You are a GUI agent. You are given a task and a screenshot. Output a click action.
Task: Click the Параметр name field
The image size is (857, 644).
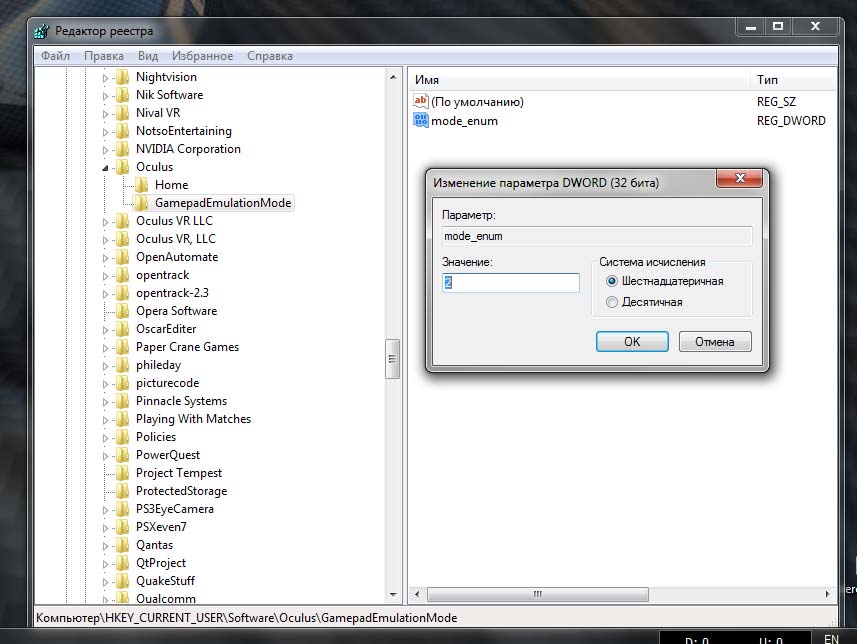coord(597,236)
